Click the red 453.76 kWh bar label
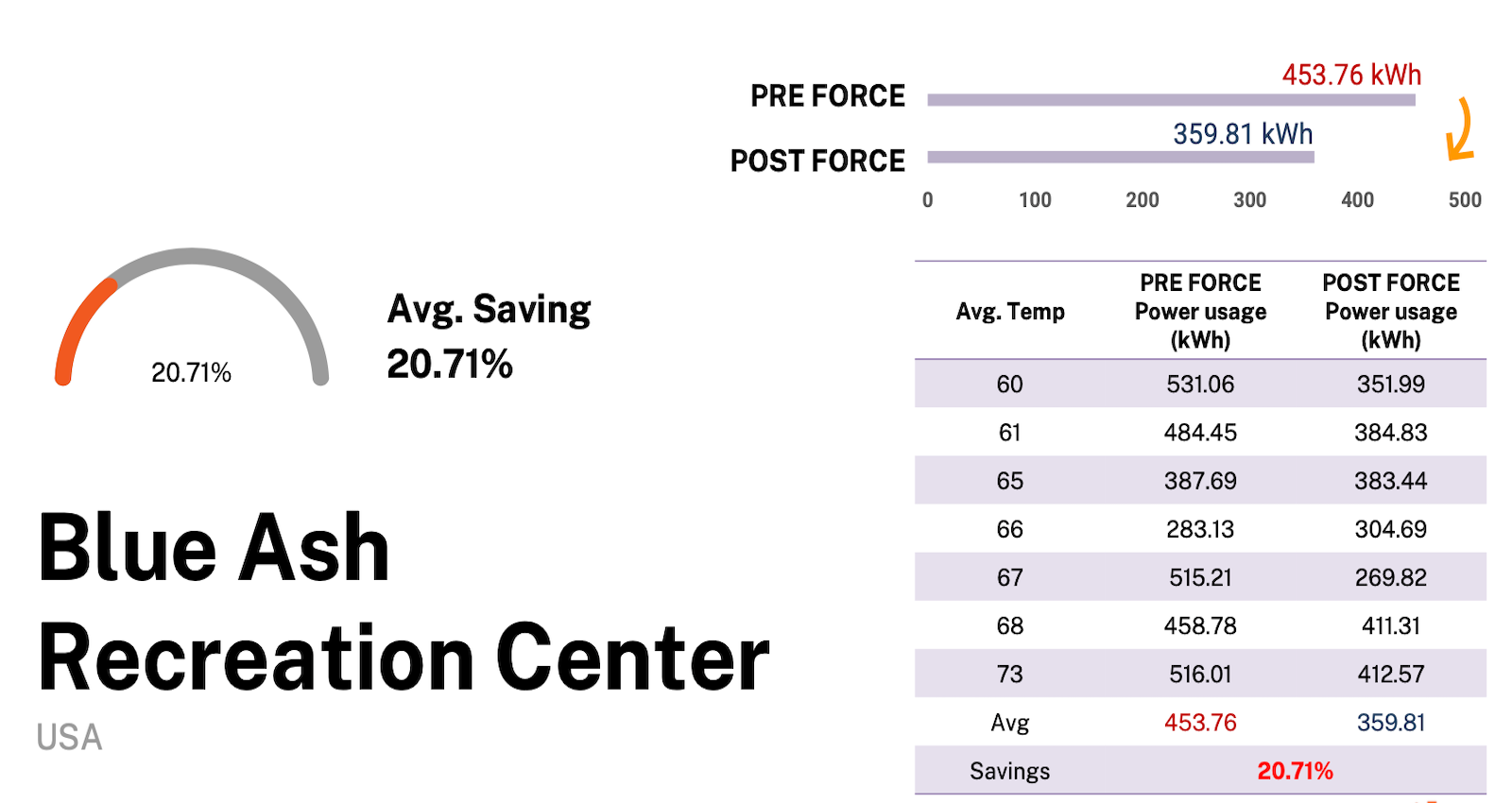Viewport: 1512px width, 803px height. point(1351,75)
